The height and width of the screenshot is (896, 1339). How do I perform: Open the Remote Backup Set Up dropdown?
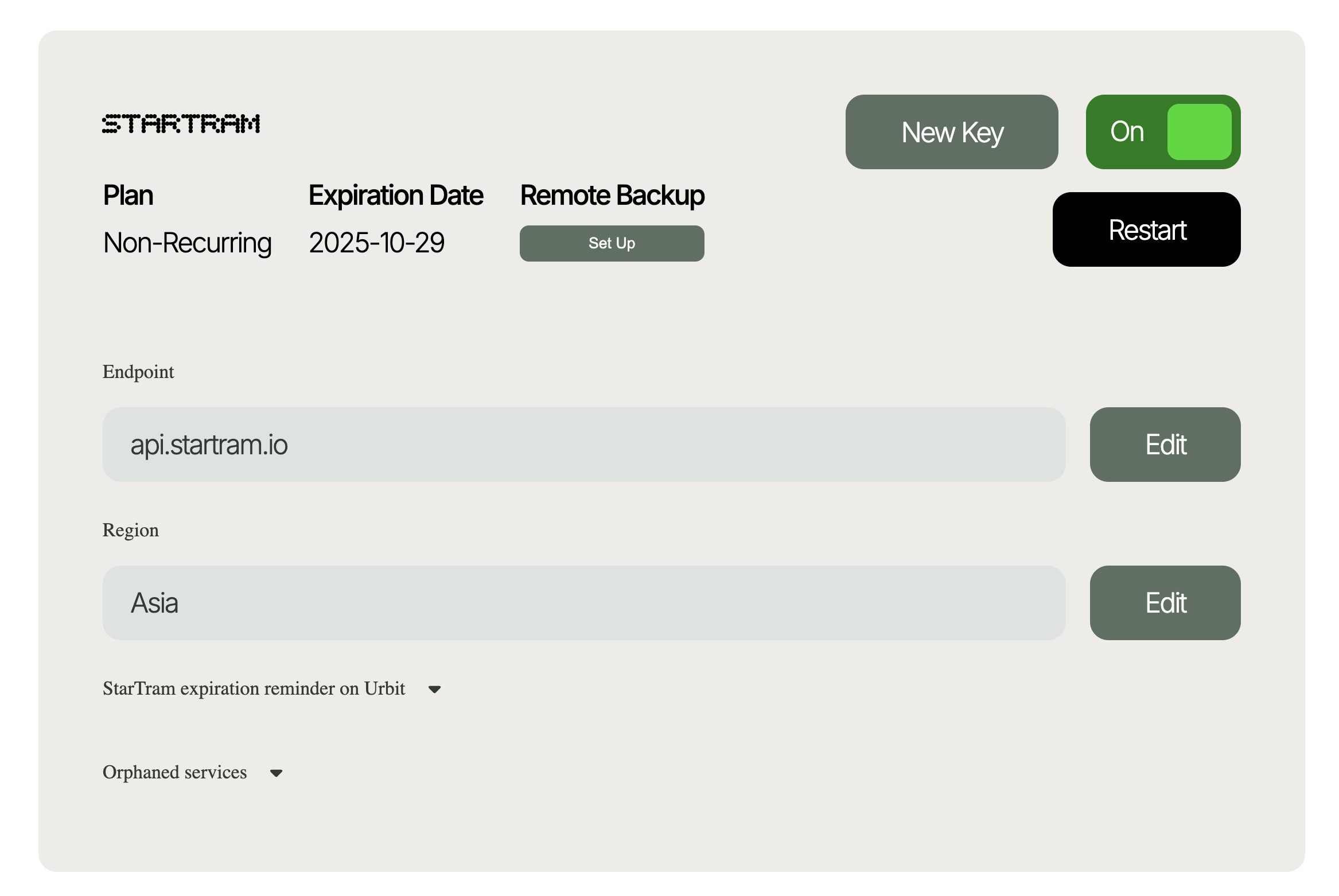click(x=612, y=243)
